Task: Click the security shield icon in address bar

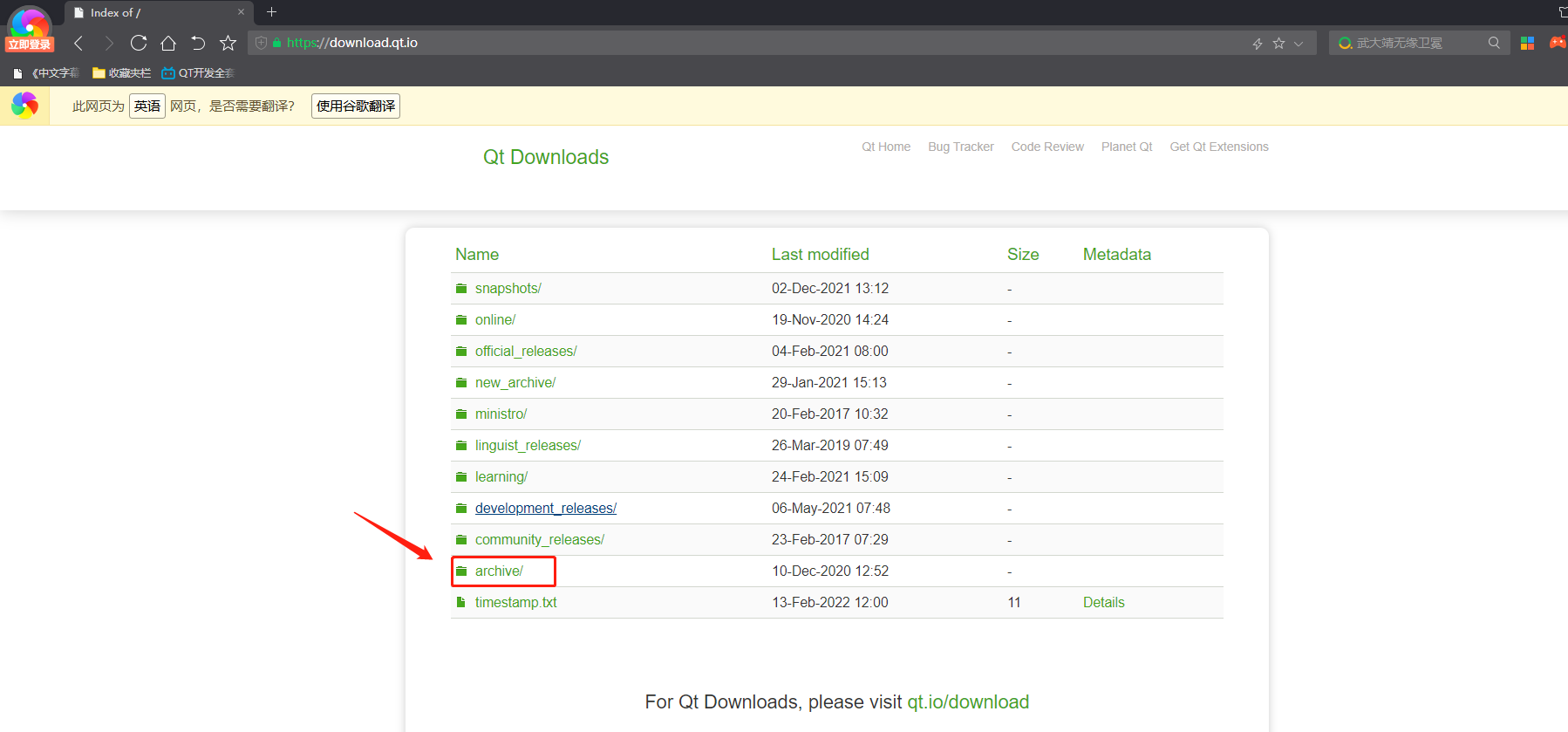Action: (261, 43)
